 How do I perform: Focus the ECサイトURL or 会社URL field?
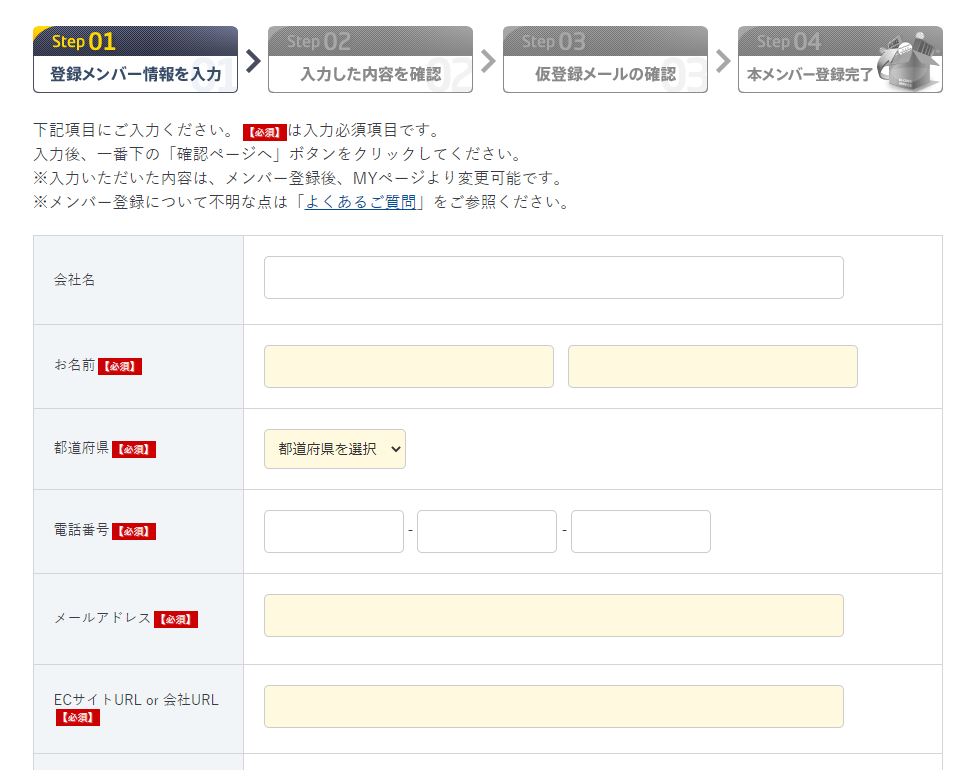554,706
